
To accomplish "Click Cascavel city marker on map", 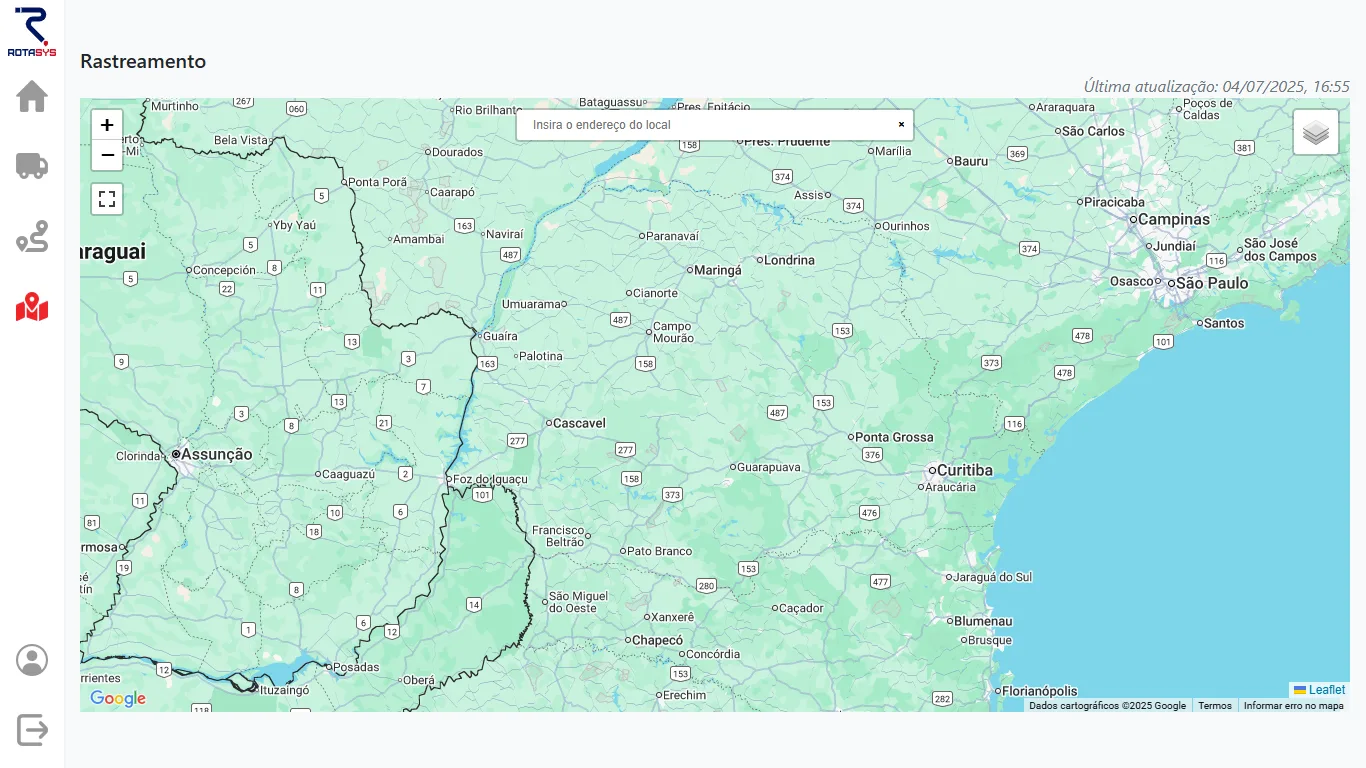I will pos(549,423).
